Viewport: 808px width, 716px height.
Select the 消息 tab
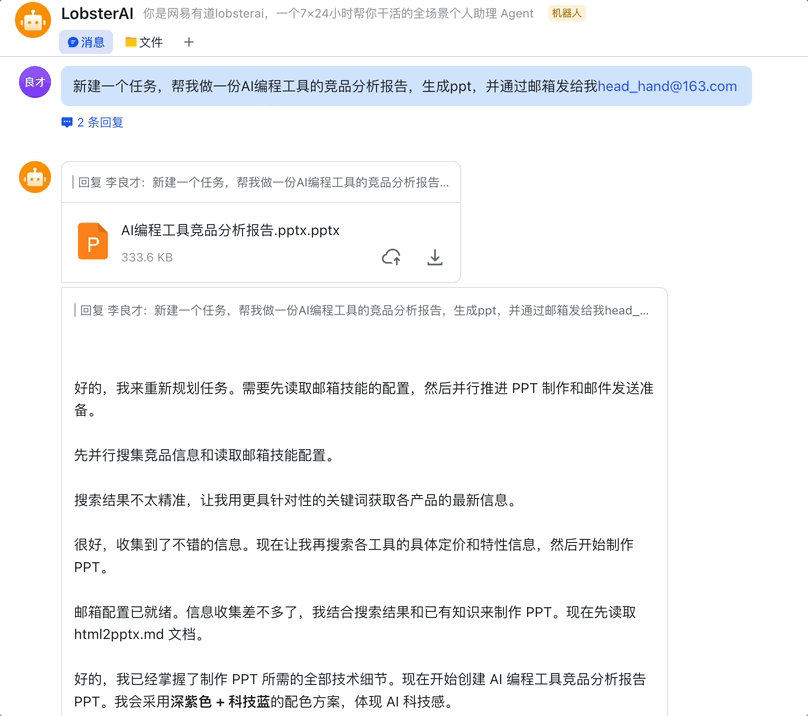[86, 41]
